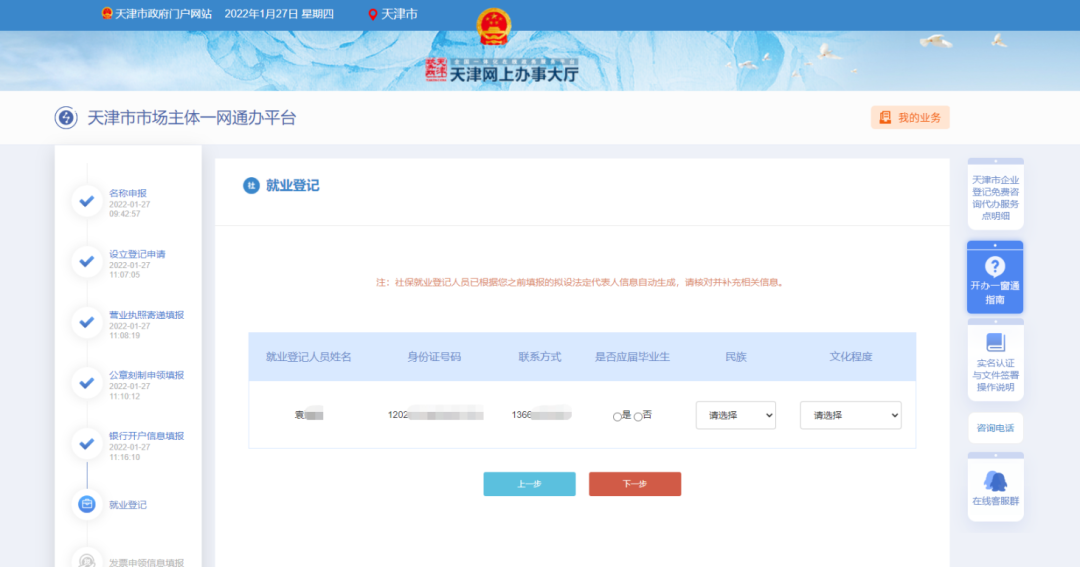
Task: Select 就业登记 step label in sidebar
Action: pyautogui.click(x=128, y=505)
